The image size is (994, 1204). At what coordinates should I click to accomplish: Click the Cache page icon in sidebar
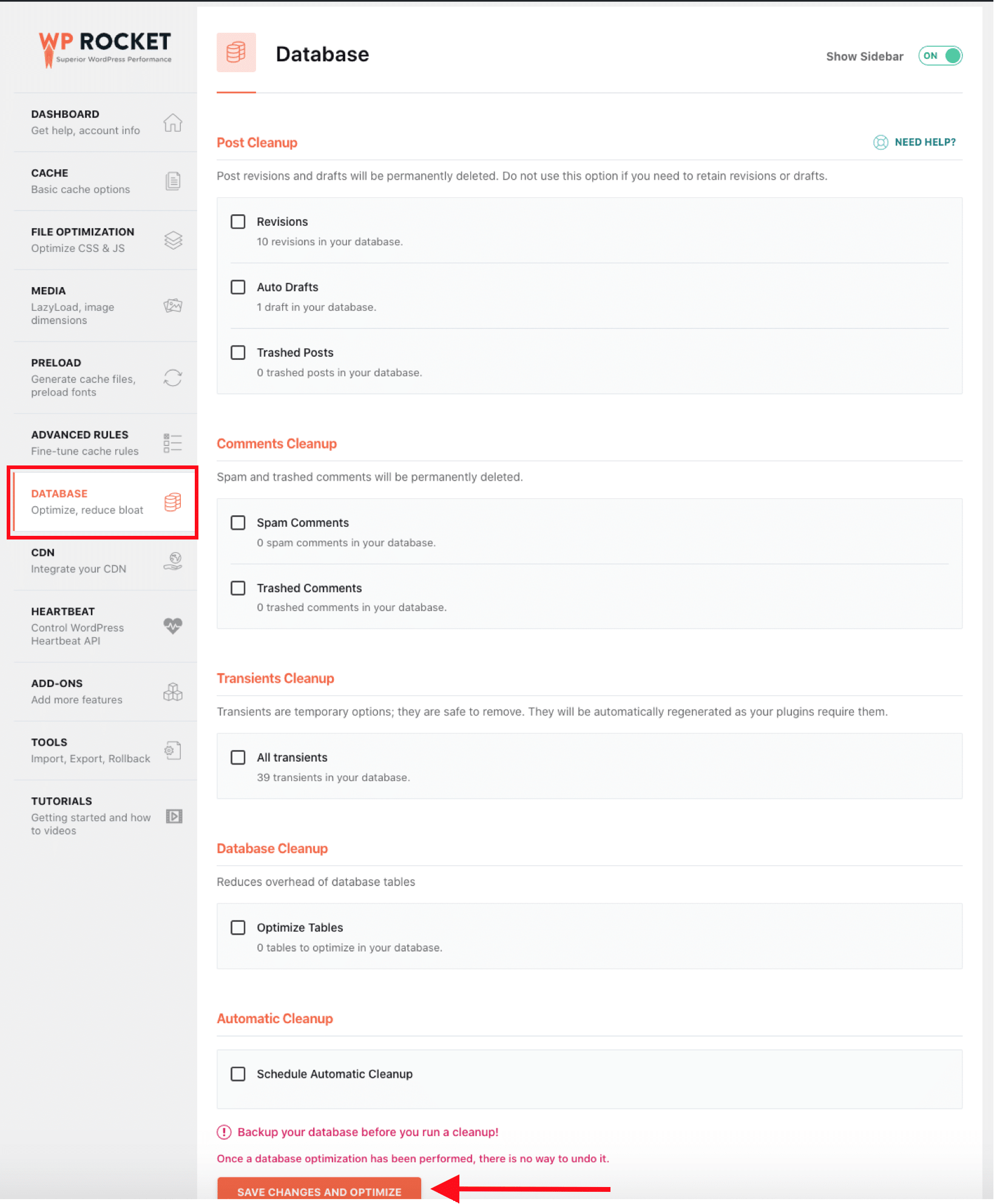(172, 181)
